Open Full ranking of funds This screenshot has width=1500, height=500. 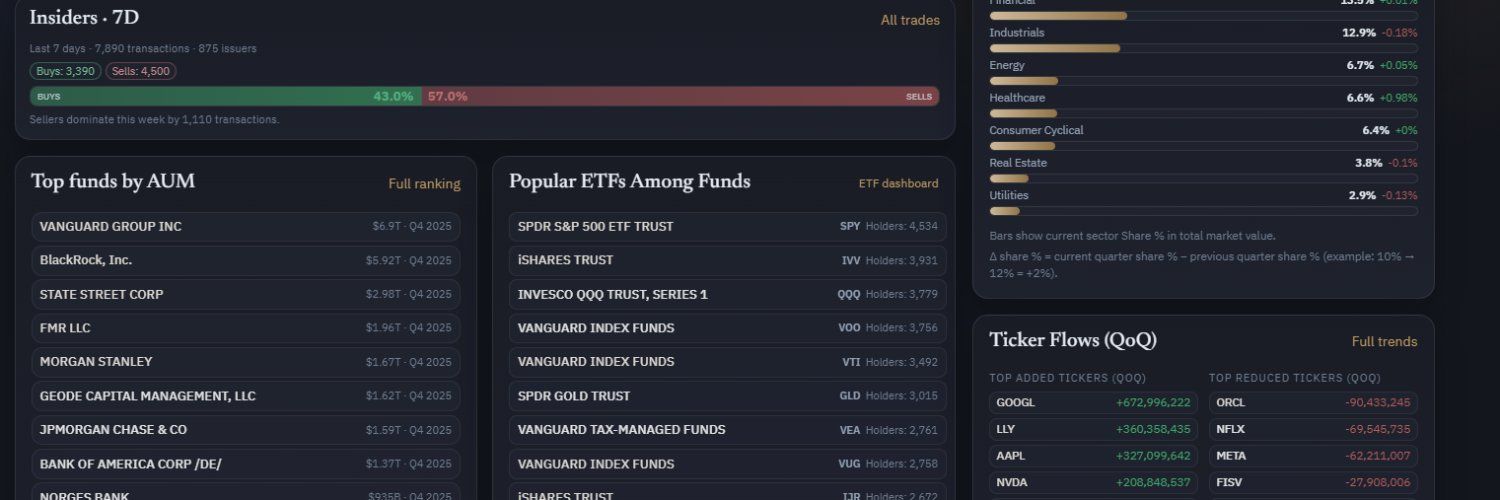click(x=424, y=184)
